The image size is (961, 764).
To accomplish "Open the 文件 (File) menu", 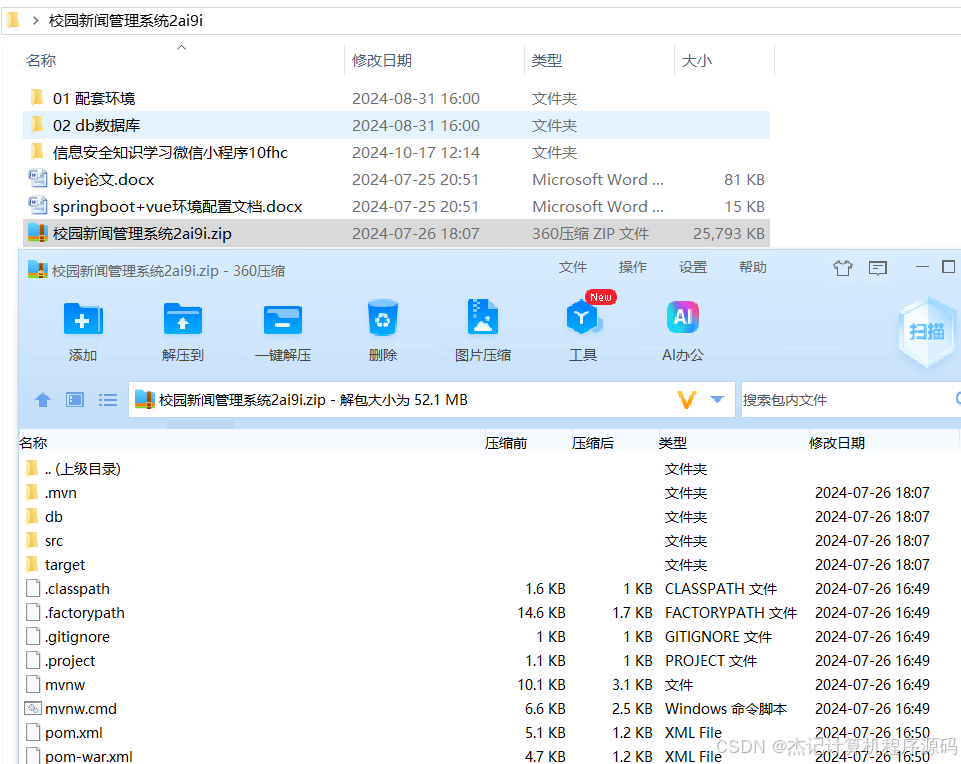I will click(572, 268).
